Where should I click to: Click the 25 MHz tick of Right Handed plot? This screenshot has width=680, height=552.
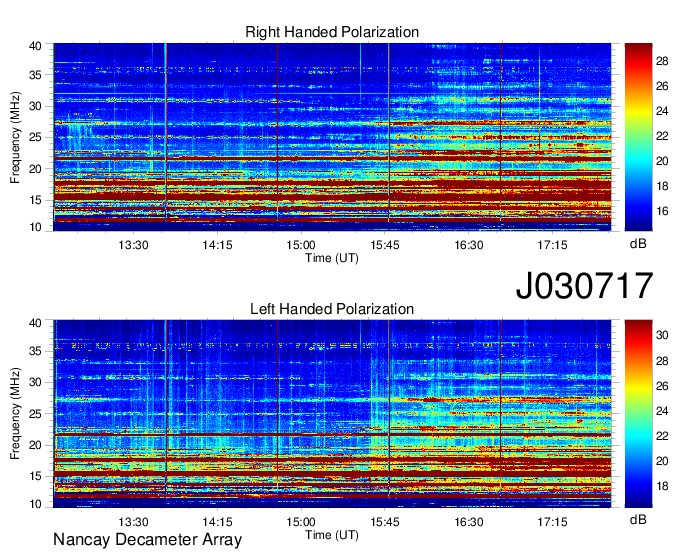(35, 137)
